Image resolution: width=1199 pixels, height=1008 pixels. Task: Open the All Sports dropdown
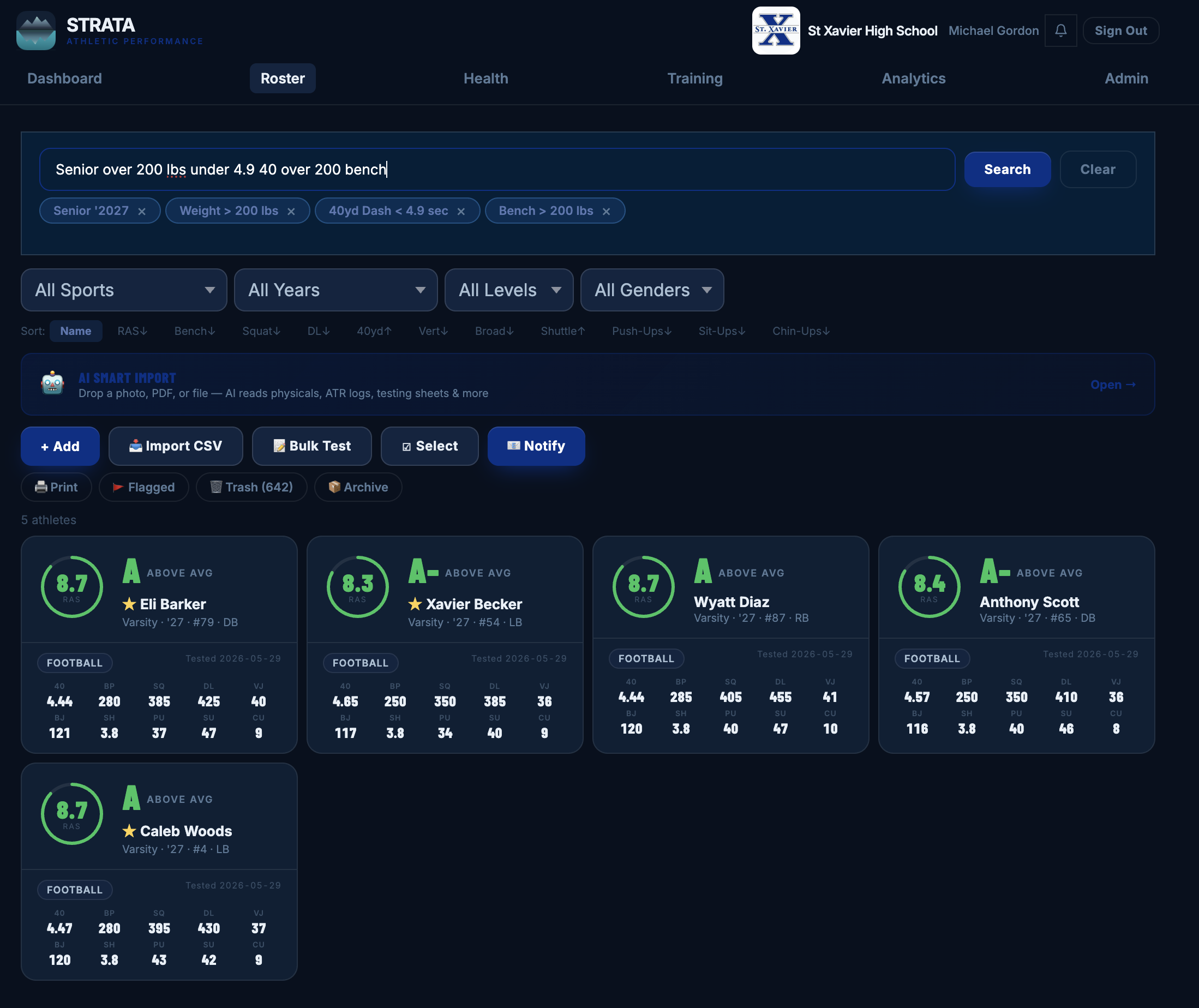coord(124,290)
